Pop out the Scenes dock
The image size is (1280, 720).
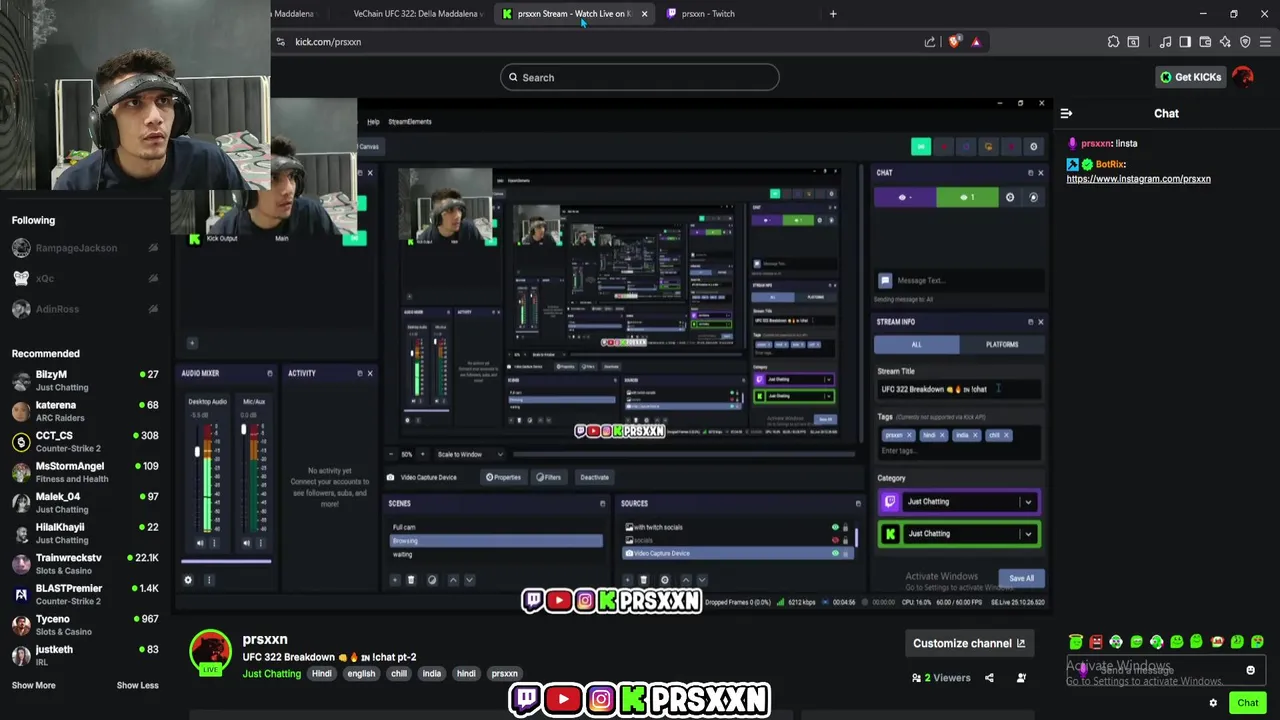[602, 503]
